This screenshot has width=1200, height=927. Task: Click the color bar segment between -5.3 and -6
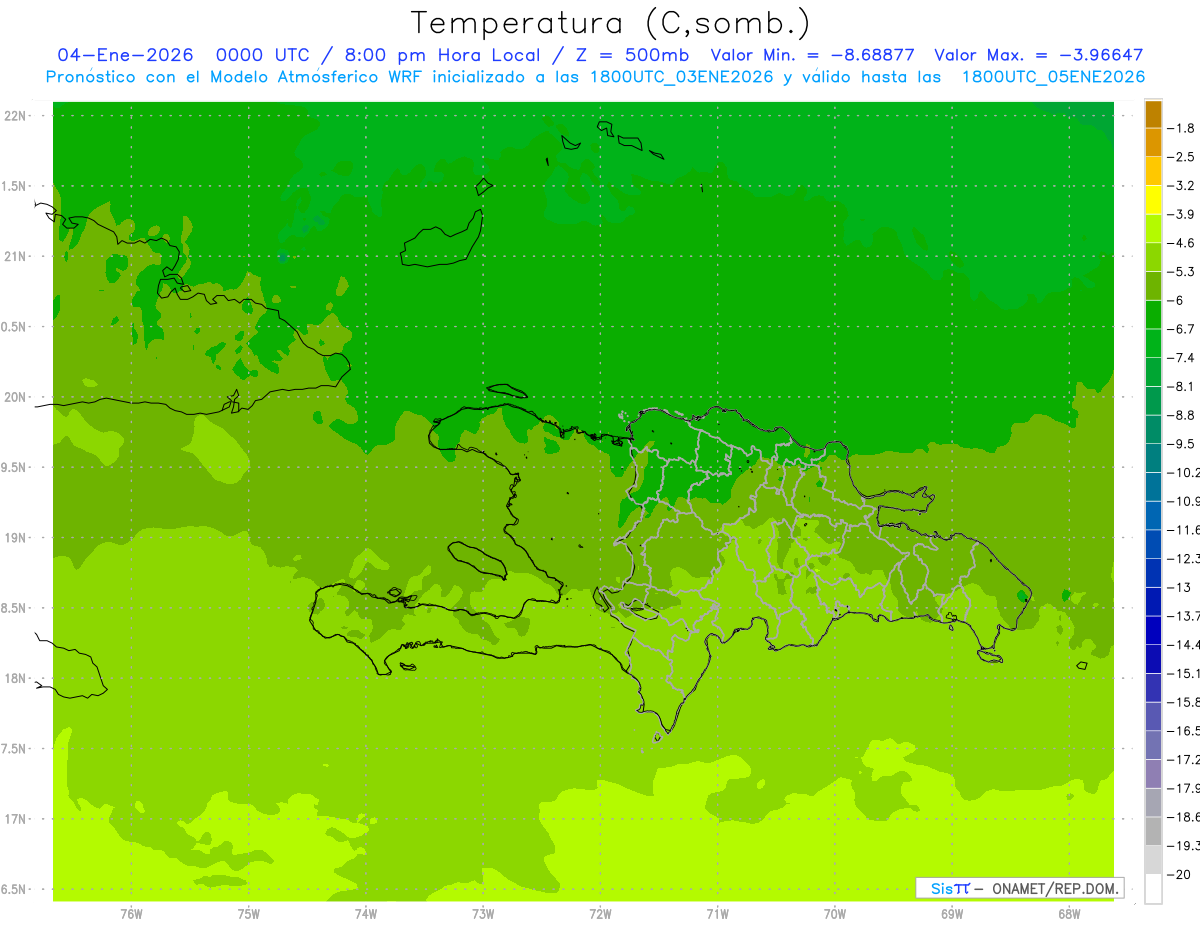[1153, 286]
